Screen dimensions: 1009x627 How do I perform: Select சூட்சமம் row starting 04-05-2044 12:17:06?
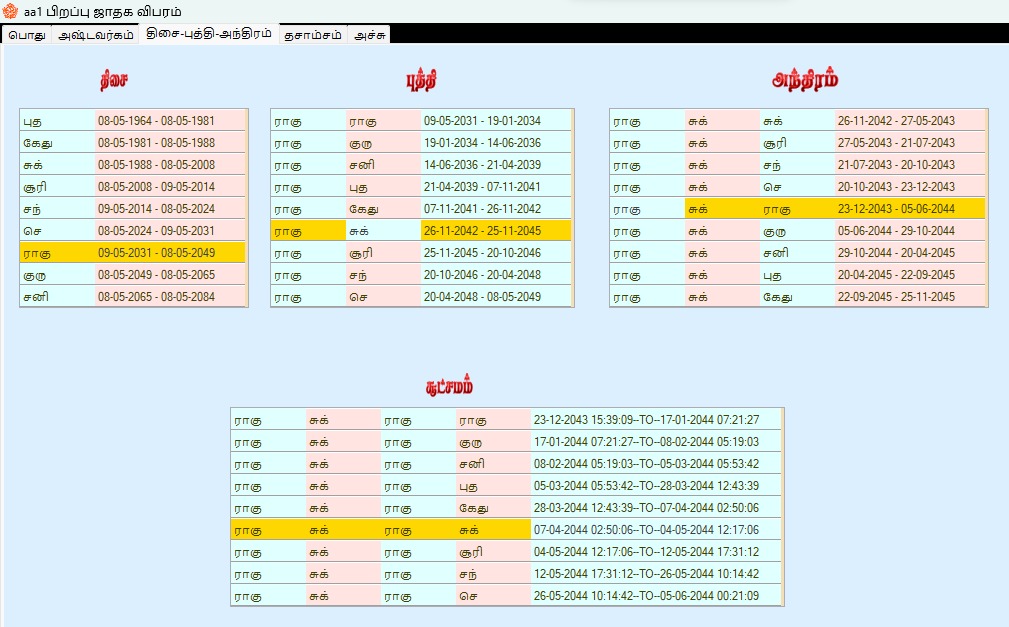506,552
